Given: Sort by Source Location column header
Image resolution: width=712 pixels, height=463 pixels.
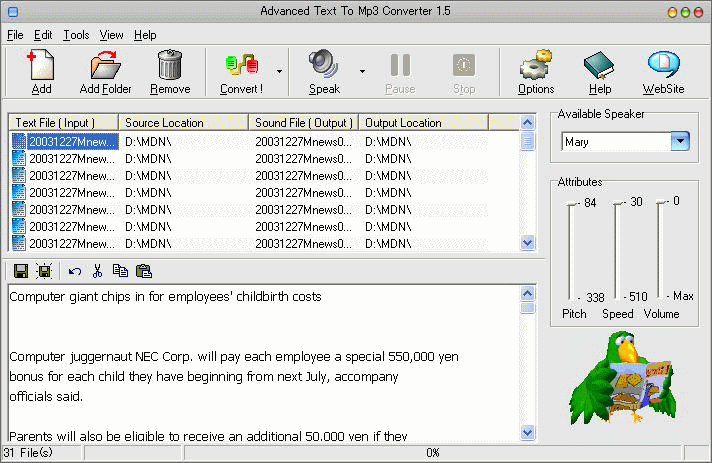Looking at the screenshot, I should coord(183,123).
